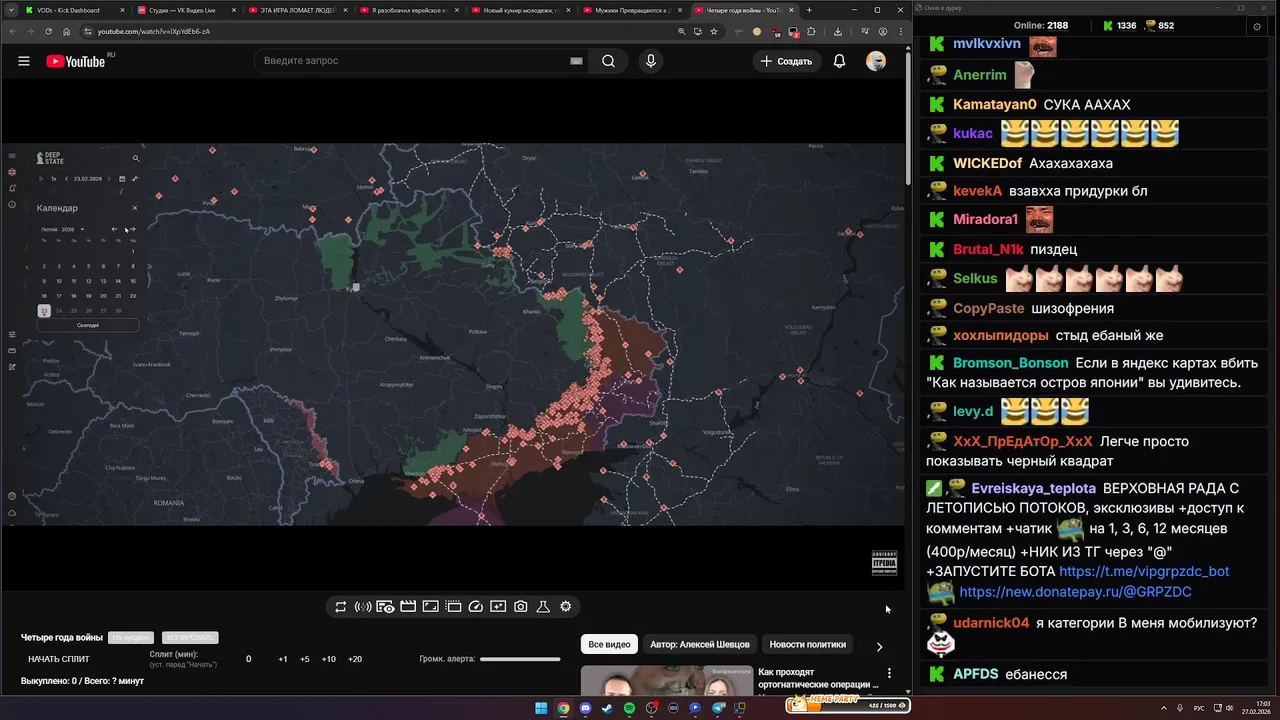Click the YouTube search magnifier button
The height and width of the screenshot is (720, 1280).
(608, 61)
